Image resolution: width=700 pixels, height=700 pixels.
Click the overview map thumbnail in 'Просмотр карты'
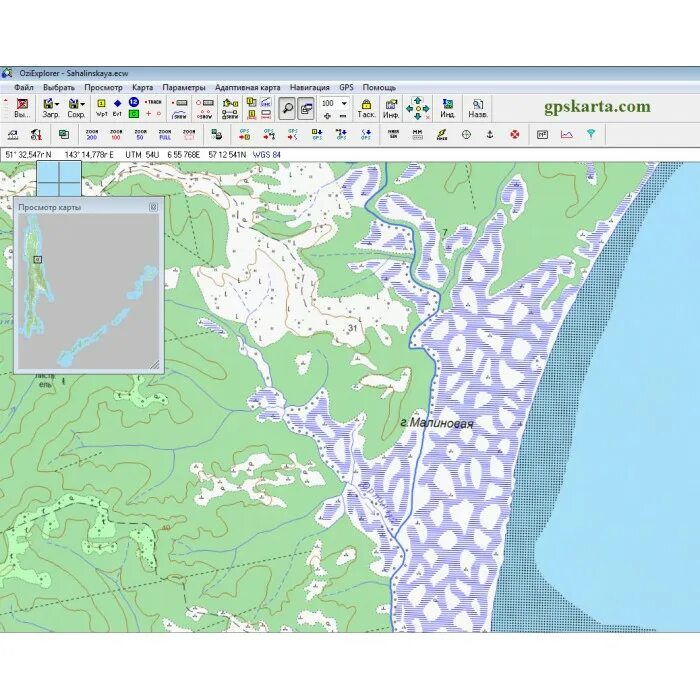88,291
